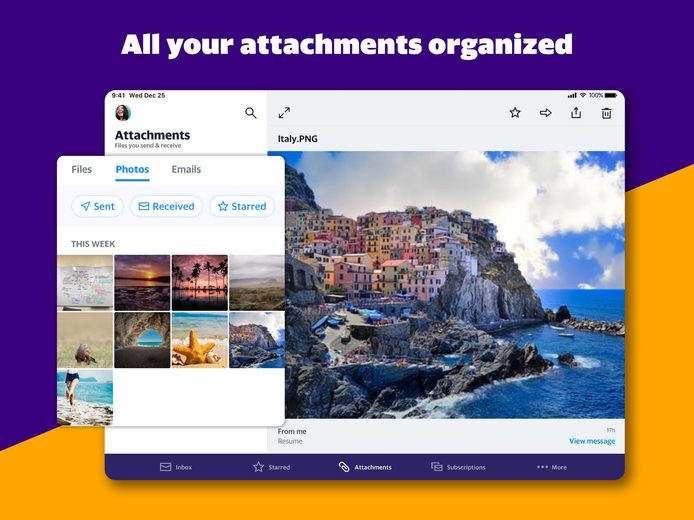The height and width of the screenshot is (520, 694).
Task: Click the 'From me' sender text
Action: (292, 431)
